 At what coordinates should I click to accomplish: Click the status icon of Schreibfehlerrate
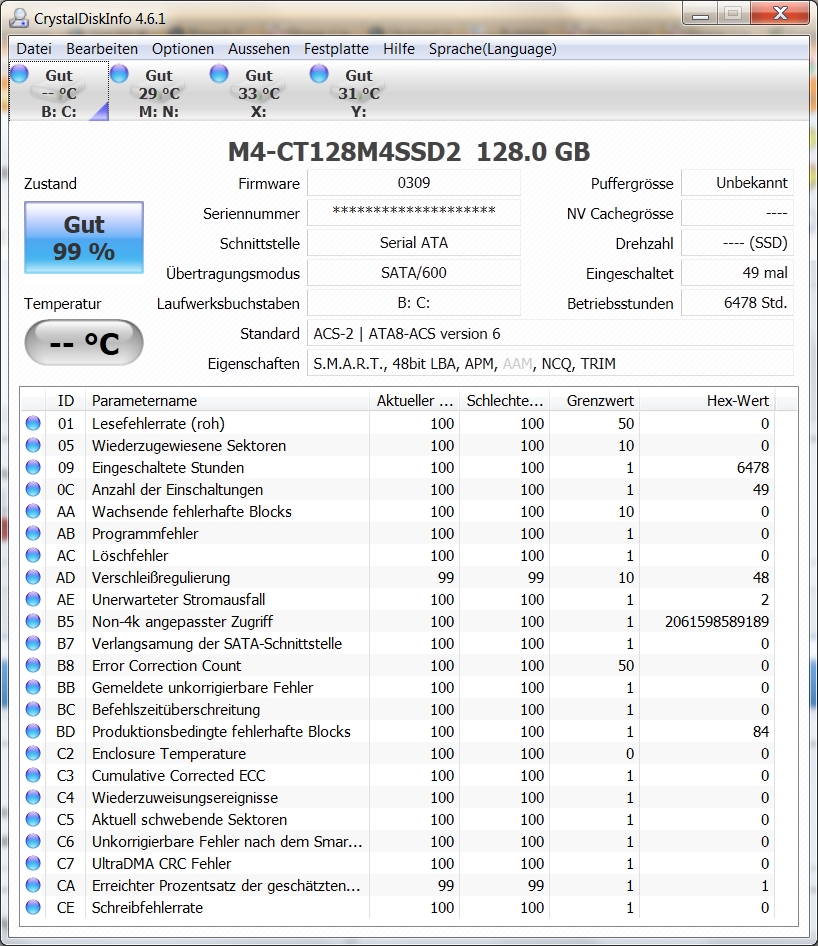(x=33, y=907)
